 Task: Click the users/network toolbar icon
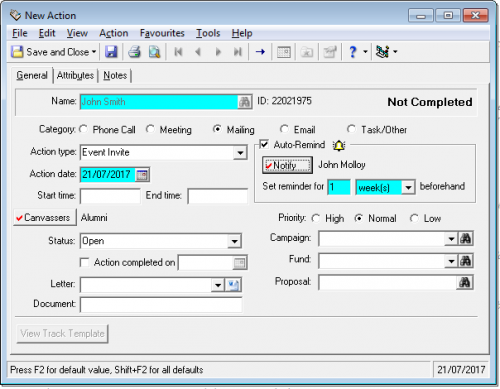(382, 52)
